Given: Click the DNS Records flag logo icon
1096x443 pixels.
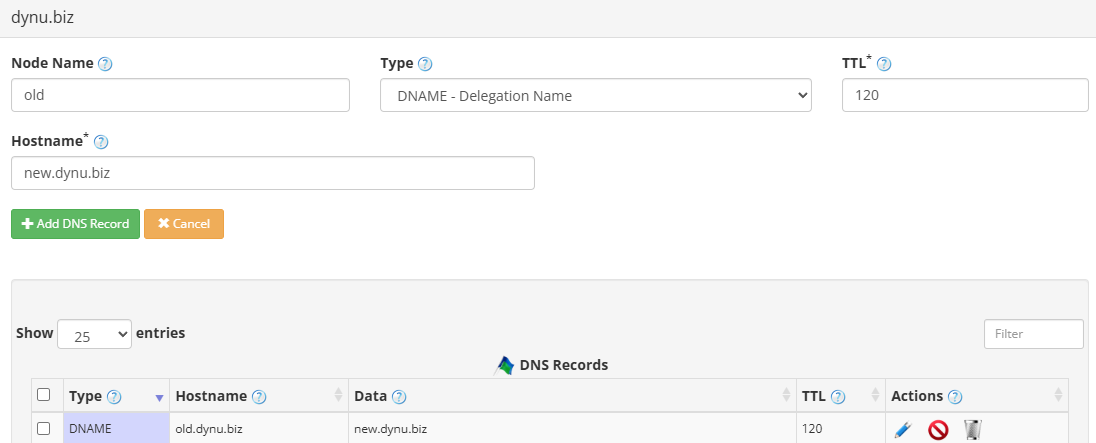Looking at the screenshot, I should pyautogui.click(x=504, y=365).
